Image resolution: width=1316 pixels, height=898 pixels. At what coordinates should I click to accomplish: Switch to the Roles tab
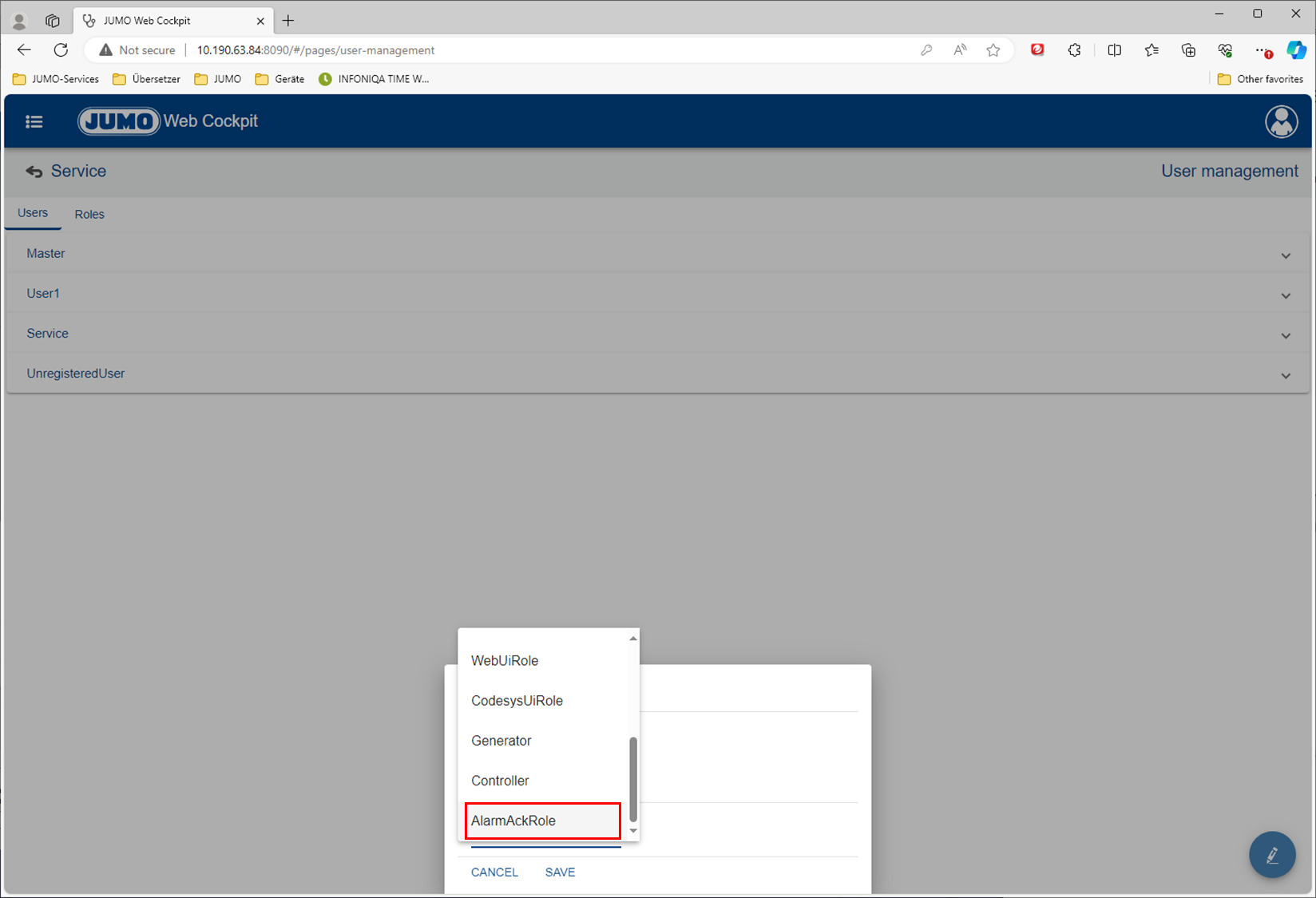coord(89,214)
